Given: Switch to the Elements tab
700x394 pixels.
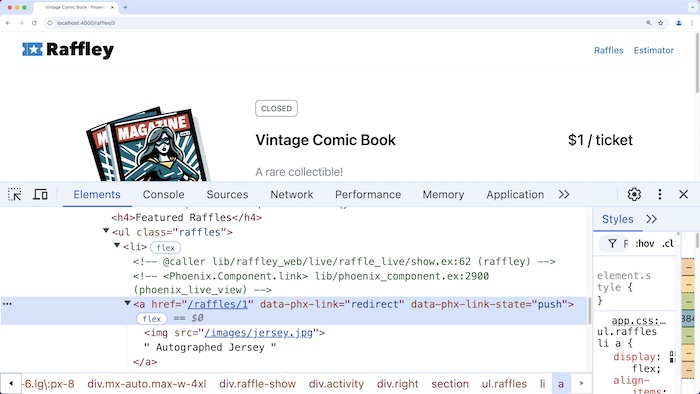Looking at the screenshot, I should tap(97, 195).
